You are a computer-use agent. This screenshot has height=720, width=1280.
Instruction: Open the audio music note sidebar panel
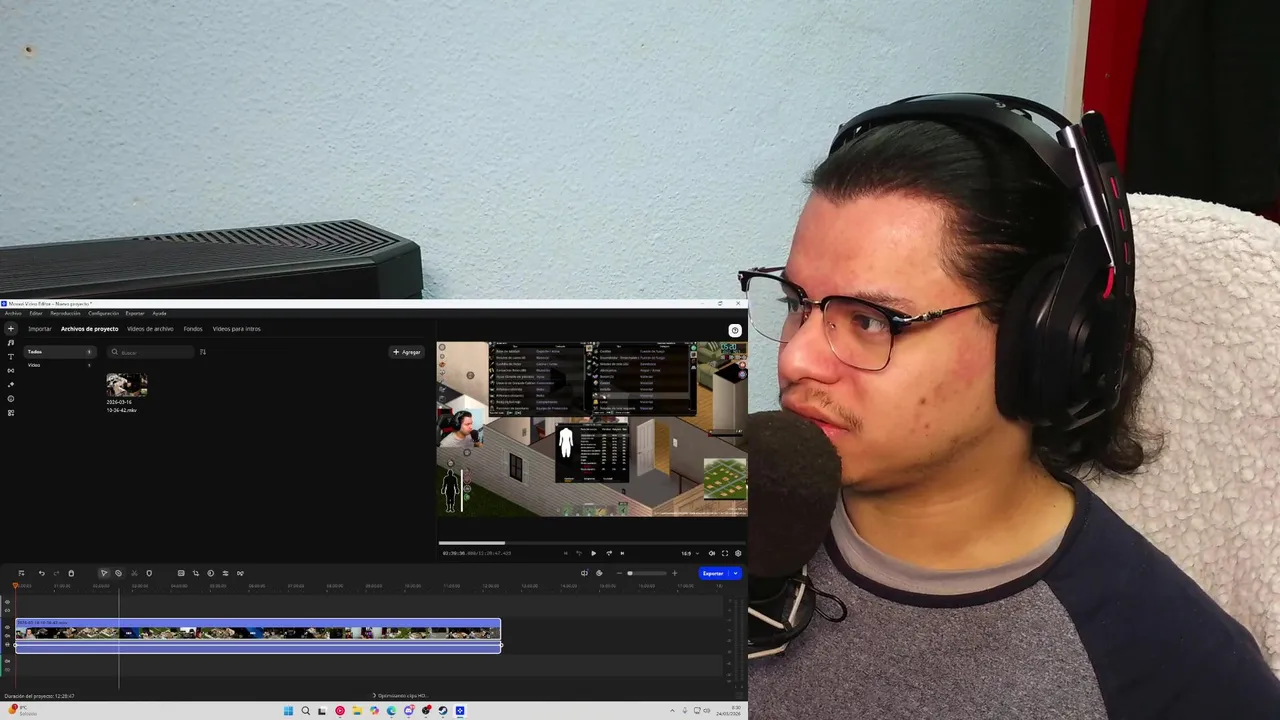tap(11, 342)
